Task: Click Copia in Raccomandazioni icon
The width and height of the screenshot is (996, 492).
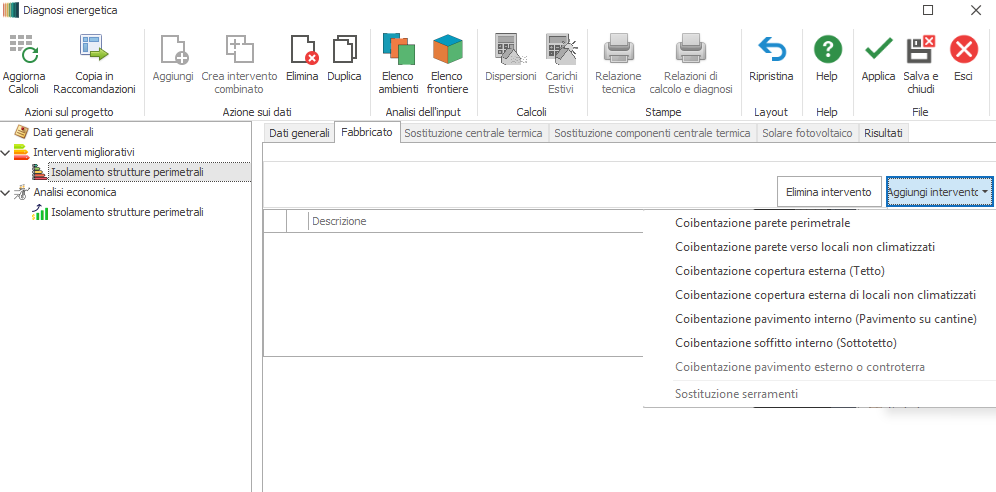Action: coord(94,50)
